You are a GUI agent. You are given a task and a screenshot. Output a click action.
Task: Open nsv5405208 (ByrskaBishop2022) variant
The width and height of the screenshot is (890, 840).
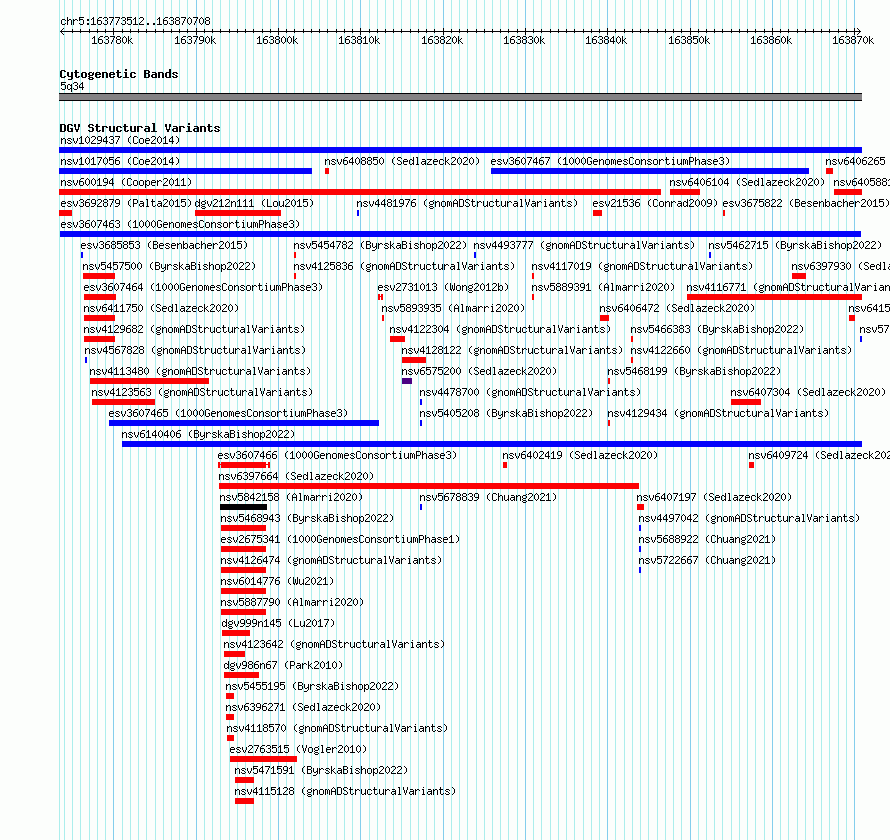click(506, 413)
